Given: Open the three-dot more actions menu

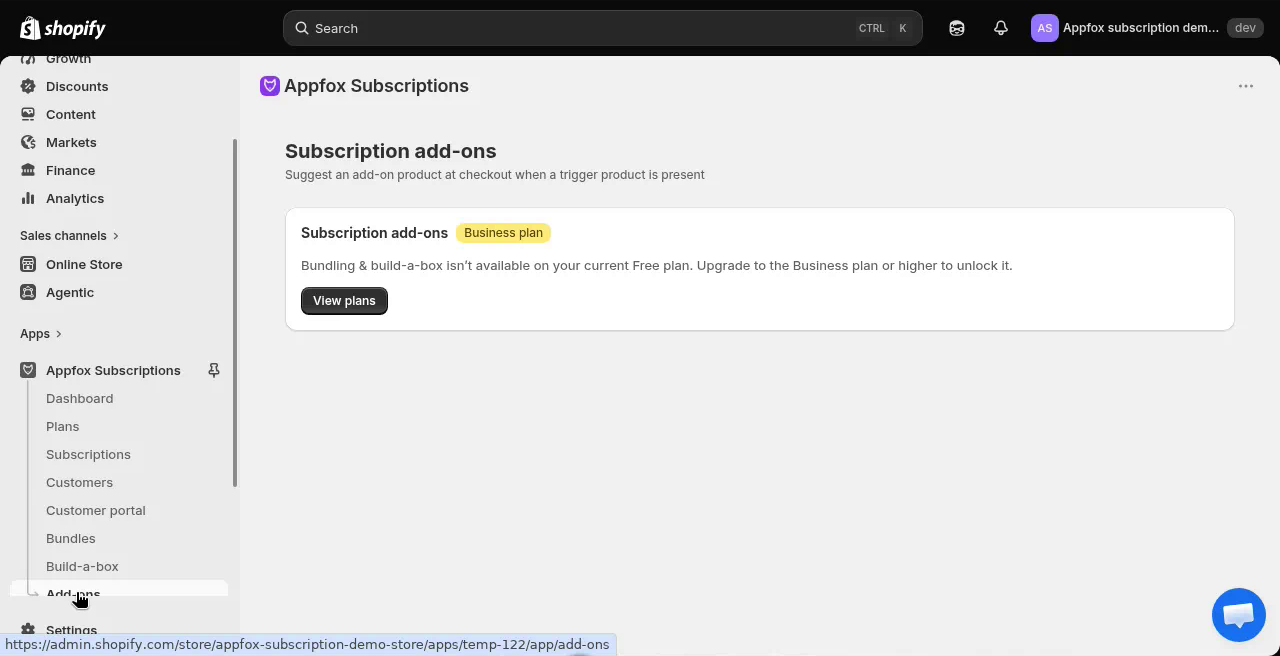Looking at the screenshot, I should (1246, 86).
